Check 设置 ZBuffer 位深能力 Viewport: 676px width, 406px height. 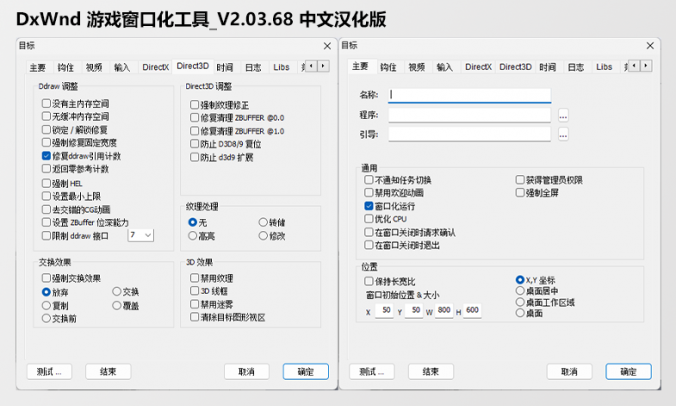pyautogui.click(x=46, y=222)
